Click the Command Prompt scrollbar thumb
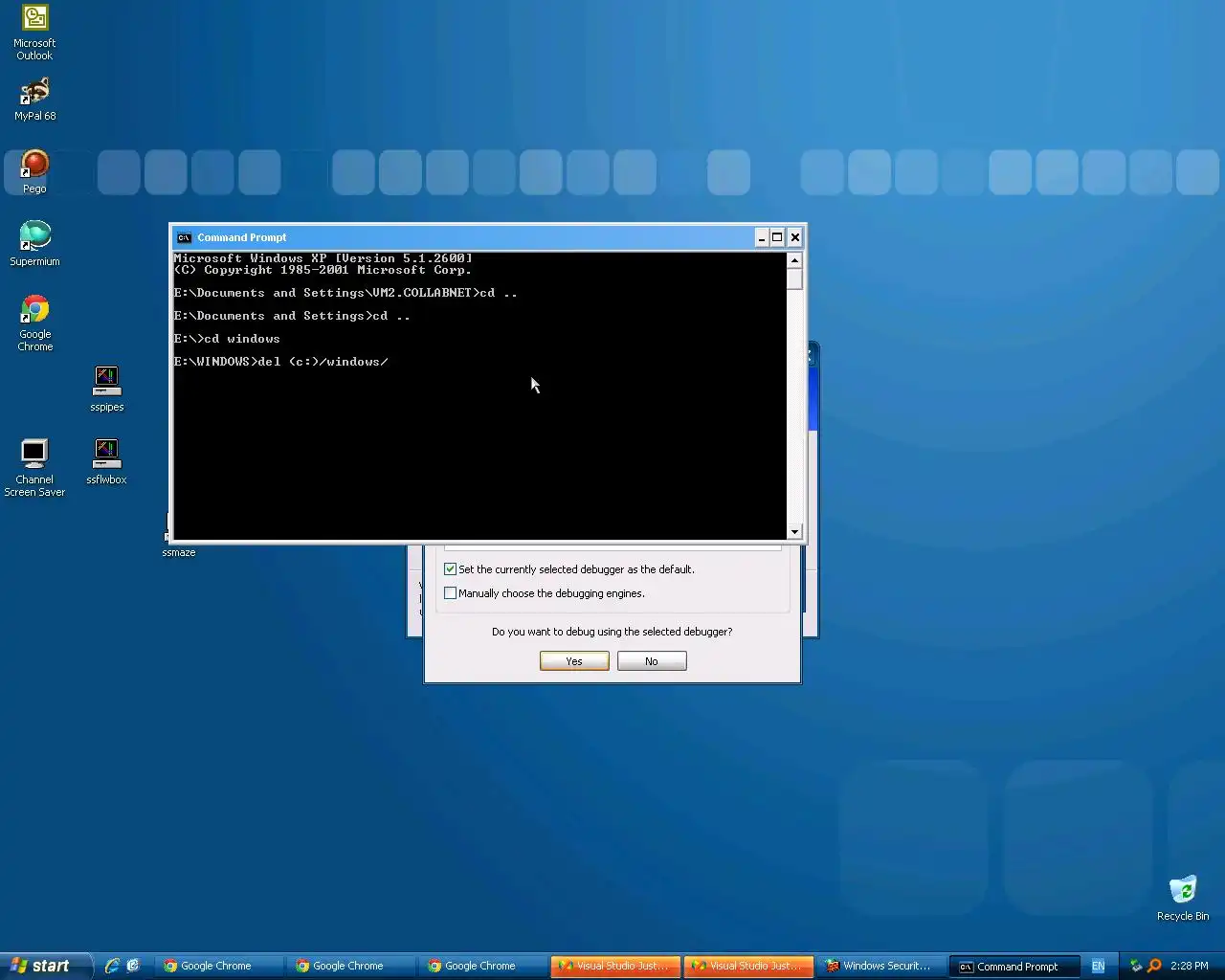The height and width of the screenshot is (980, 1225). [794, 278]
